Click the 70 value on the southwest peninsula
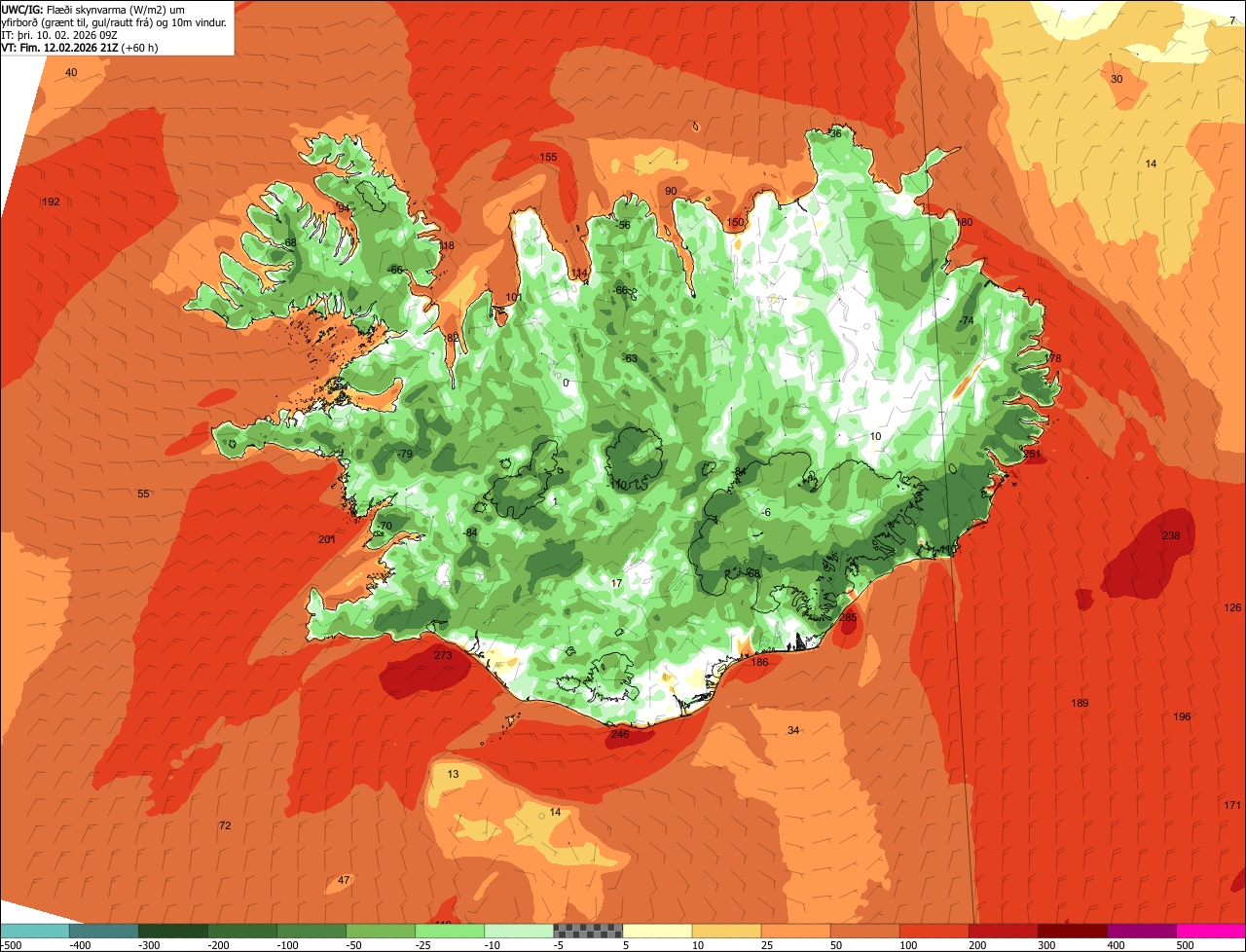This screenshot has width=1246, height=952. coord(385,526)
